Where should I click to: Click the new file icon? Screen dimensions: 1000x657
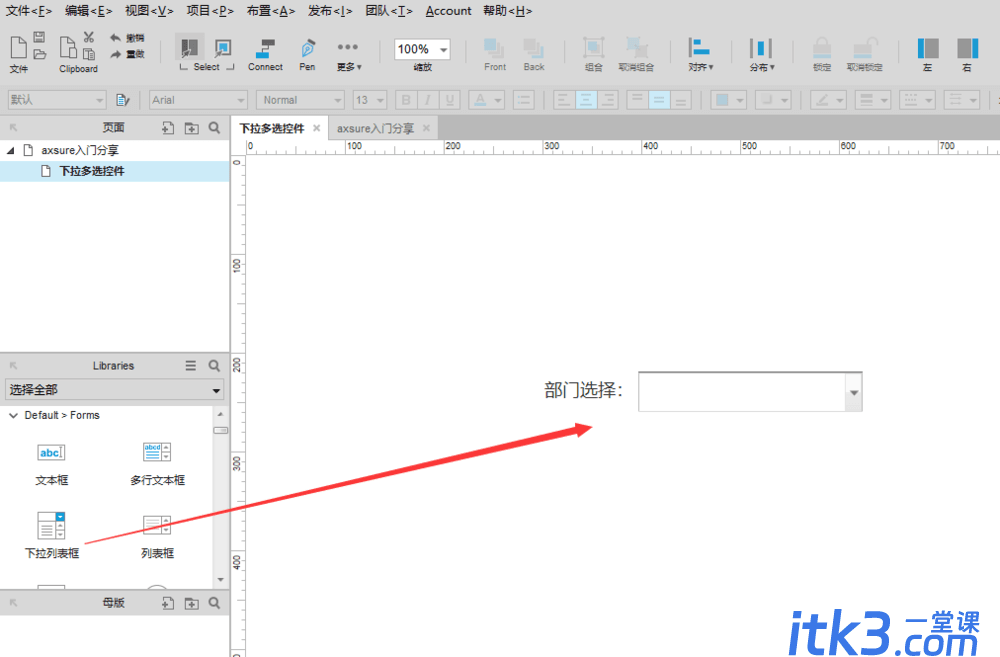tap(18, 47)
